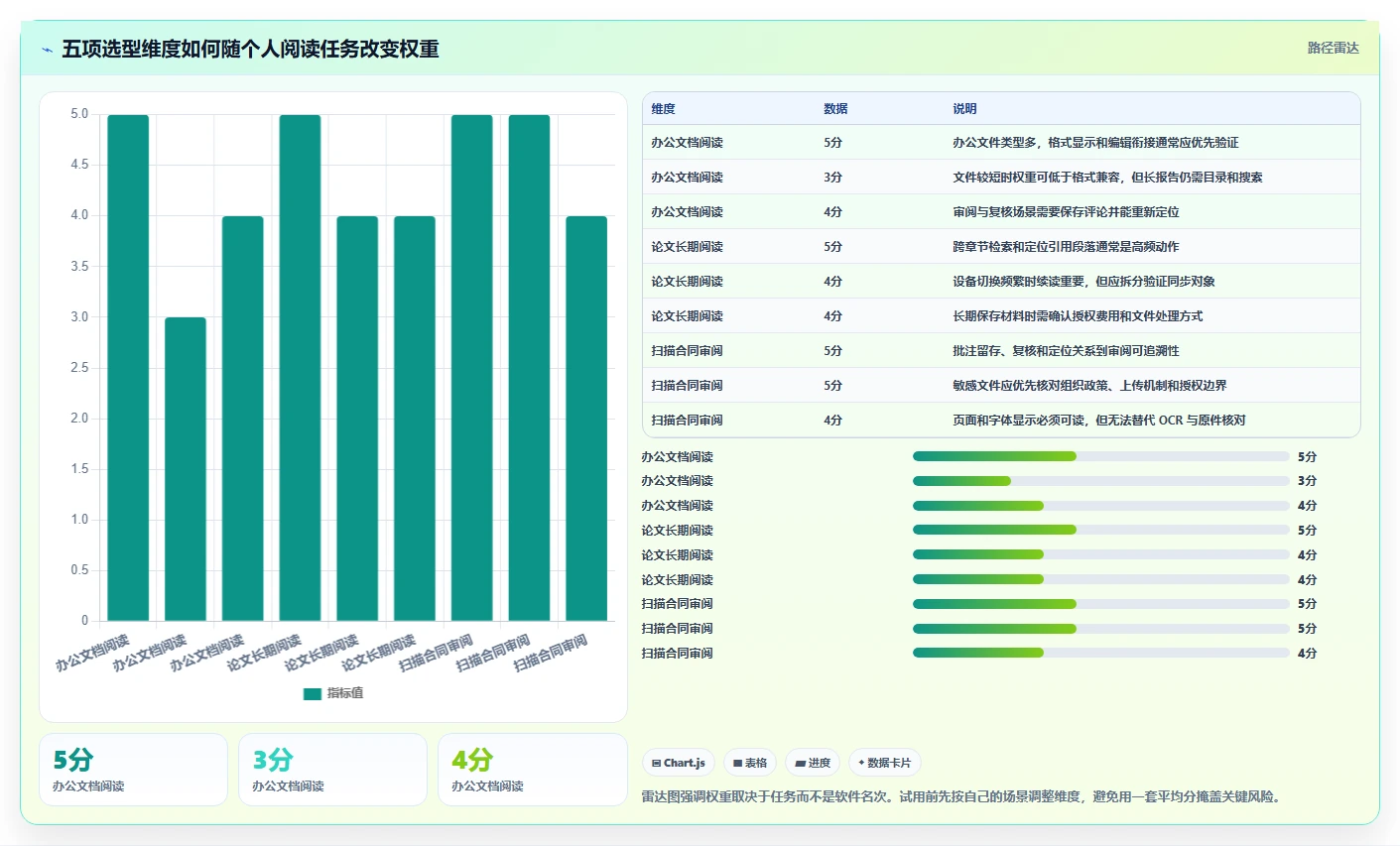1400x846 pixels.
Task: Click the 办公文档阅读 progress bar showing 5分
Action: pyautogui.click(x=1100, y=456)
